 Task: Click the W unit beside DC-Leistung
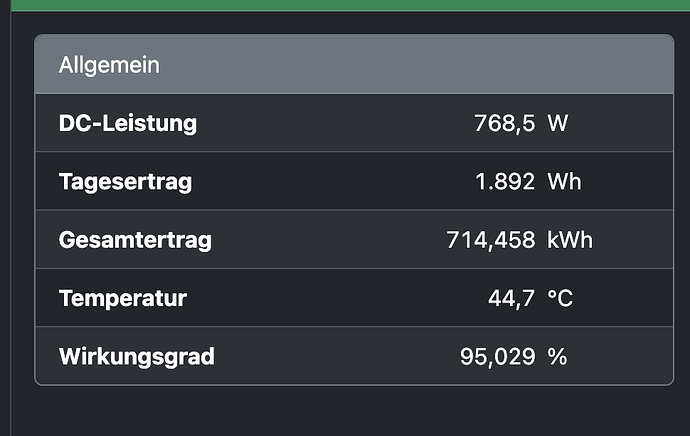(558, 123)
